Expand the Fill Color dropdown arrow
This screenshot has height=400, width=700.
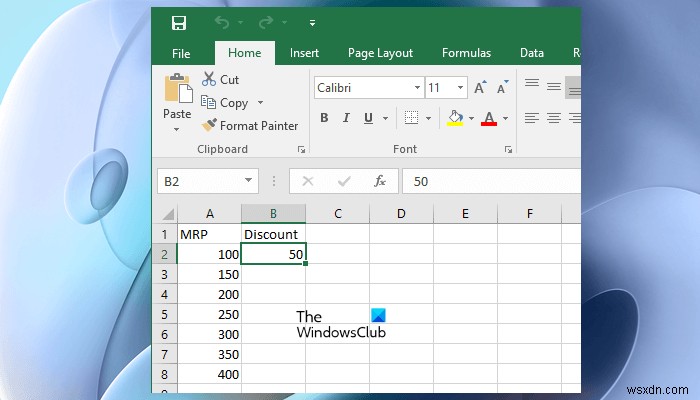coord(471,118)
